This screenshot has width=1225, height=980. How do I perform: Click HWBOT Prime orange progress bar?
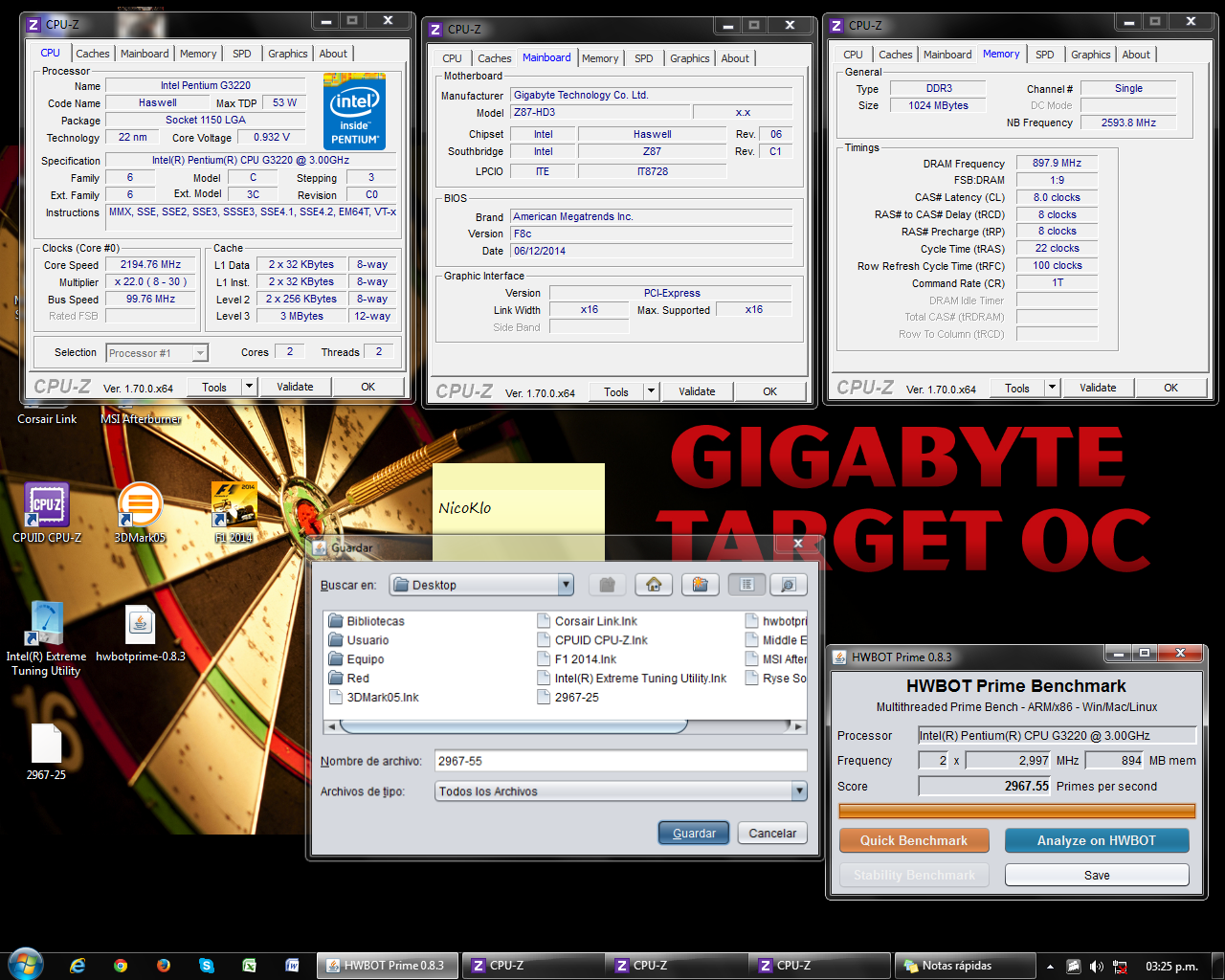[x=1017, y=811]
